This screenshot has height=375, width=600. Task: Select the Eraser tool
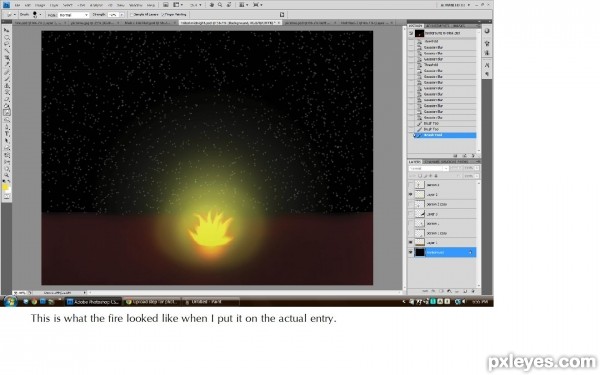point(7,99)
